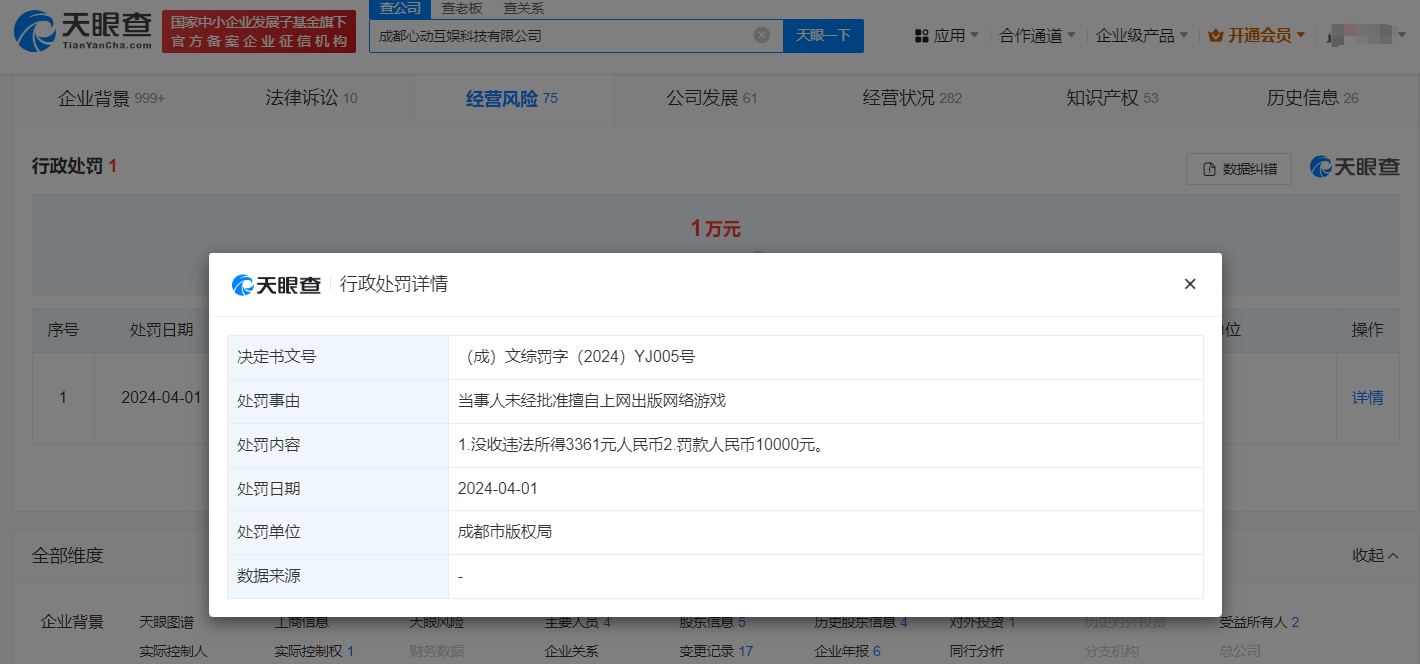
Task: Collapse the 全部维度 section with 收起
Action: coord(1376,555)
